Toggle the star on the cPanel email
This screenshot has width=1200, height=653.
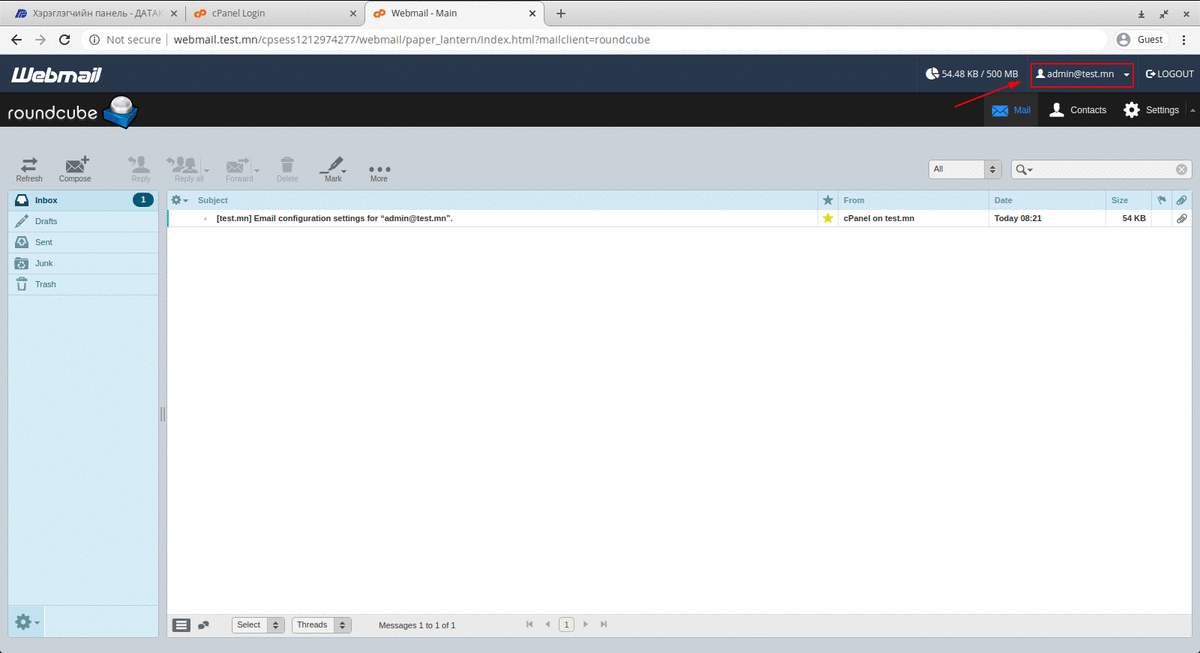click(827, 218)
